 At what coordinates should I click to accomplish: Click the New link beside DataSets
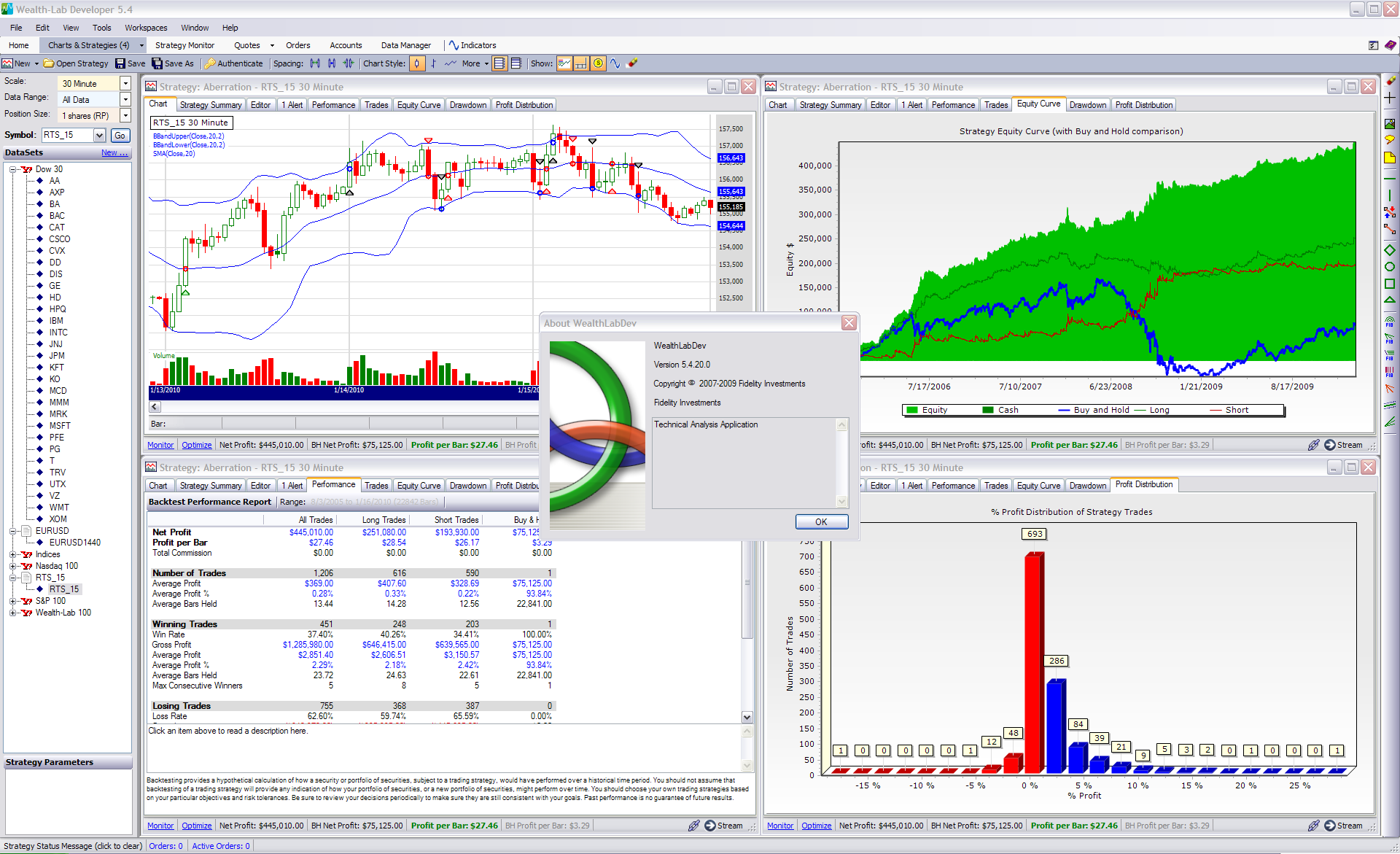click(x=114, y=152)
